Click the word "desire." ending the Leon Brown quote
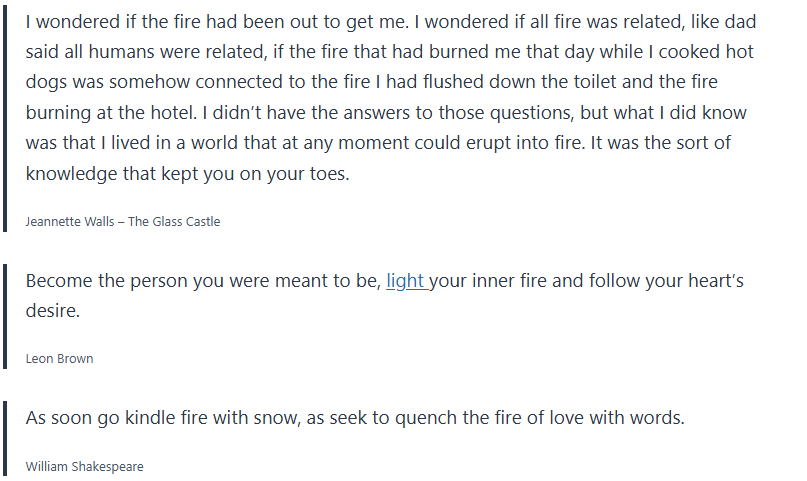This screenshot has width=807, height=481. point(52,311)
